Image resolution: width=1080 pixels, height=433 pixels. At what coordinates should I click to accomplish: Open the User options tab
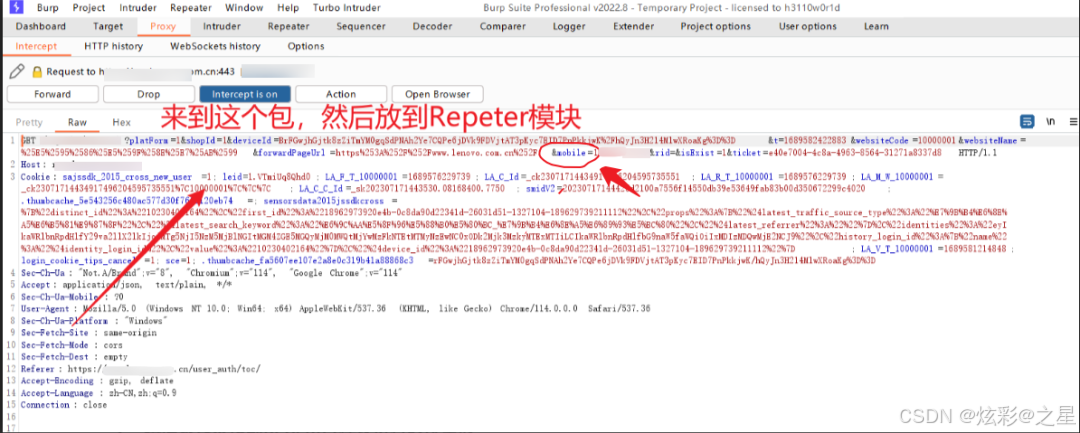[807, 26]
